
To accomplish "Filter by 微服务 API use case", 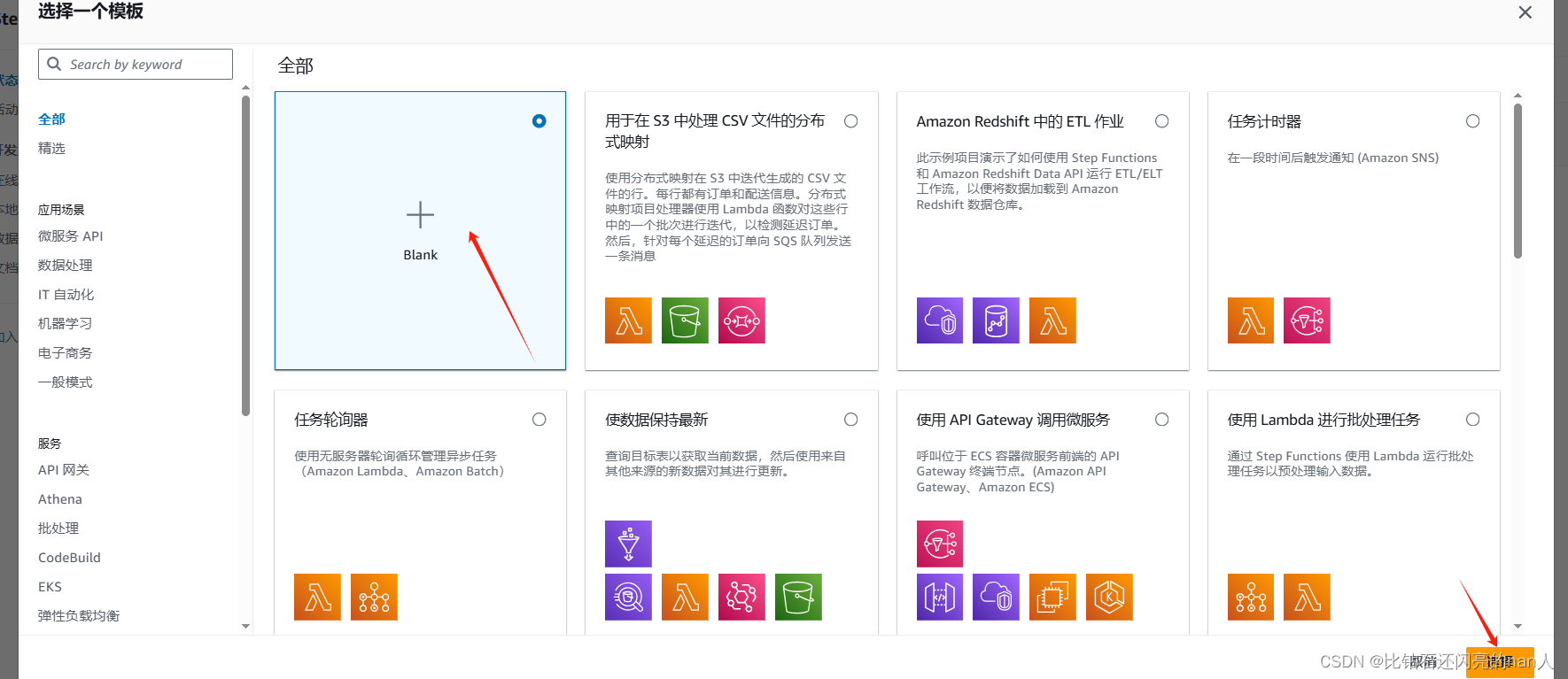I will tap(71, 235).
